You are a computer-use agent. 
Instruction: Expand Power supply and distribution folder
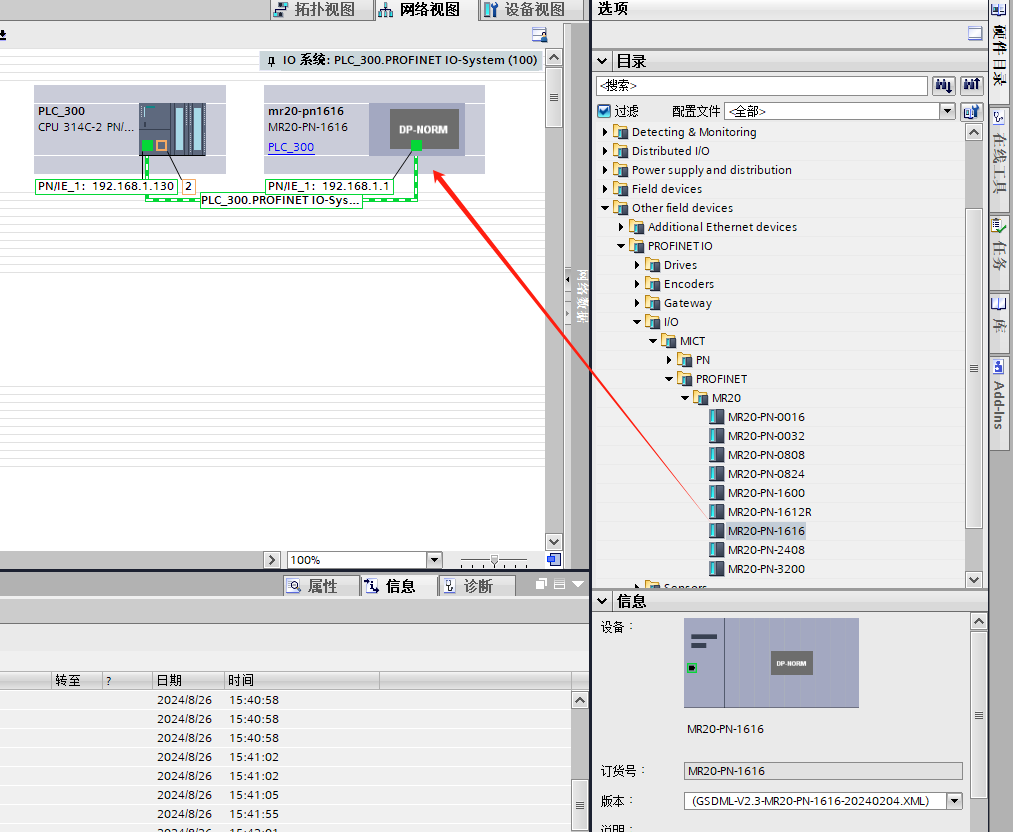point(605,170)
